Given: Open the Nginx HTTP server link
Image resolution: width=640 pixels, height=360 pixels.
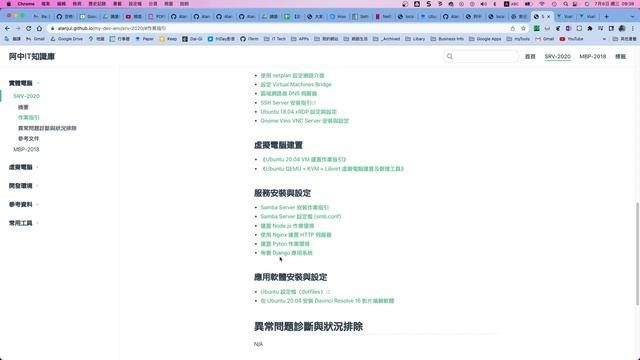Looking at the screenshot, I should coord(296,235).
